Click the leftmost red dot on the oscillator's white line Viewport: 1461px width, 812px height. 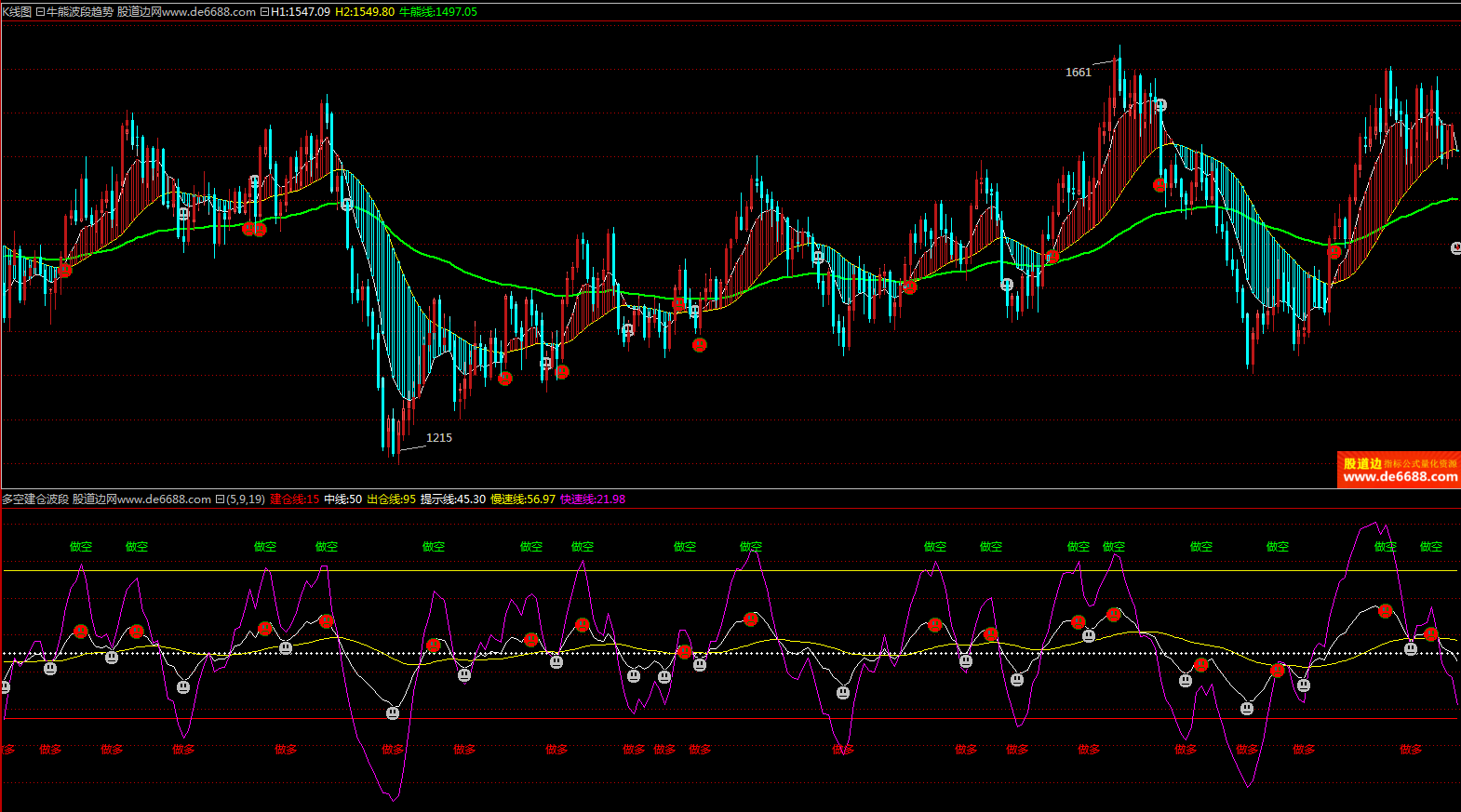tap(81, 632)
